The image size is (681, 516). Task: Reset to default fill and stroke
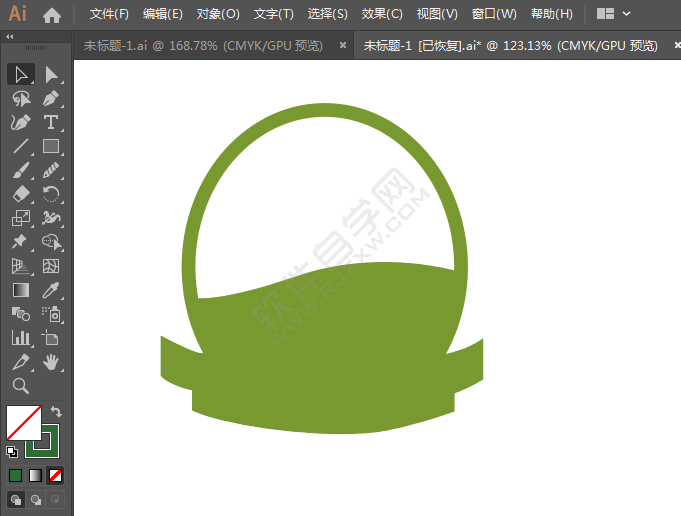pyautogui.click(x=12, y=452)
